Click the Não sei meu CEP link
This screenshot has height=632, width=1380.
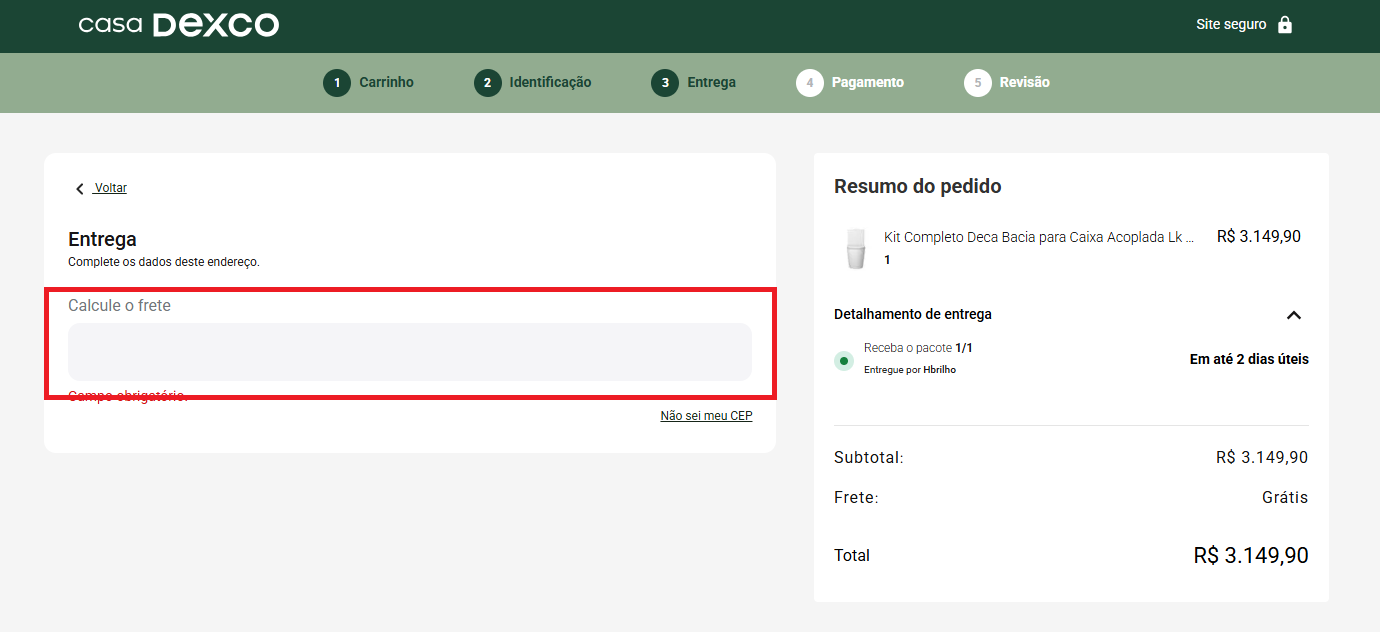(x=706, y=416)
